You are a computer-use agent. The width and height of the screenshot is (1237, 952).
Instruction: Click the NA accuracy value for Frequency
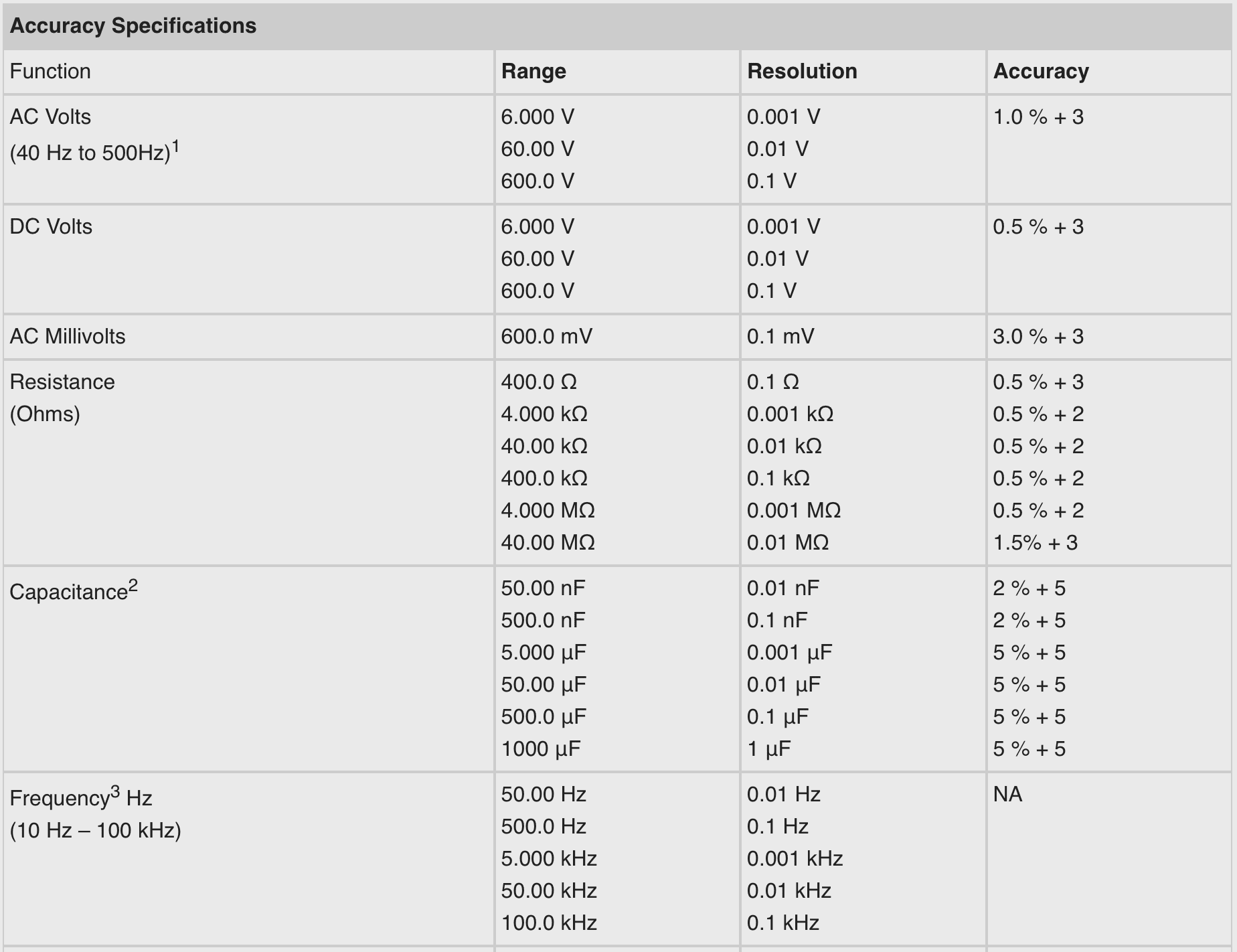pyautogui.click(x=1007, y=795)
